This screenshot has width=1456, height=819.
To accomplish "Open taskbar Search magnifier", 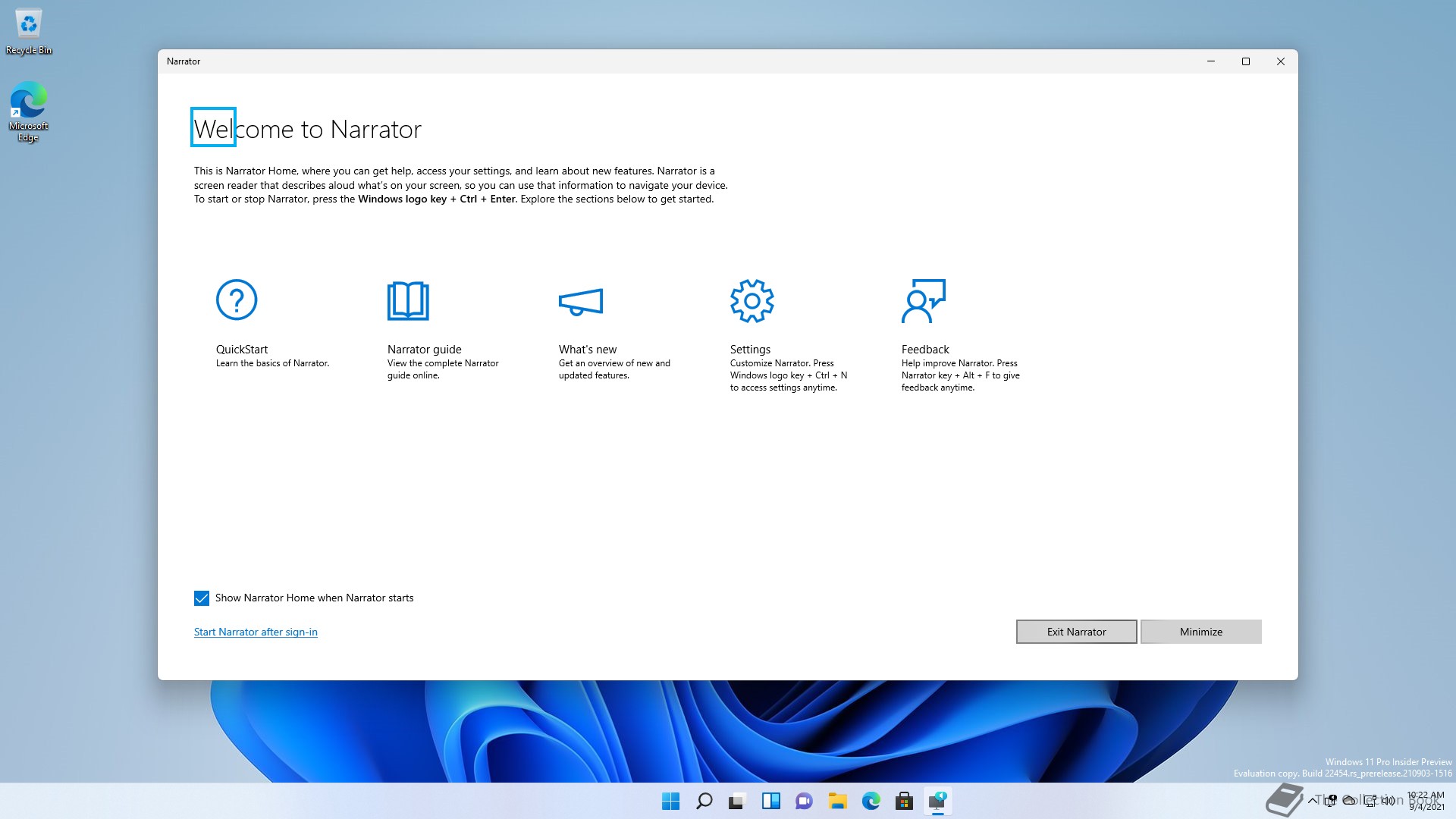I will coord(704,801).
